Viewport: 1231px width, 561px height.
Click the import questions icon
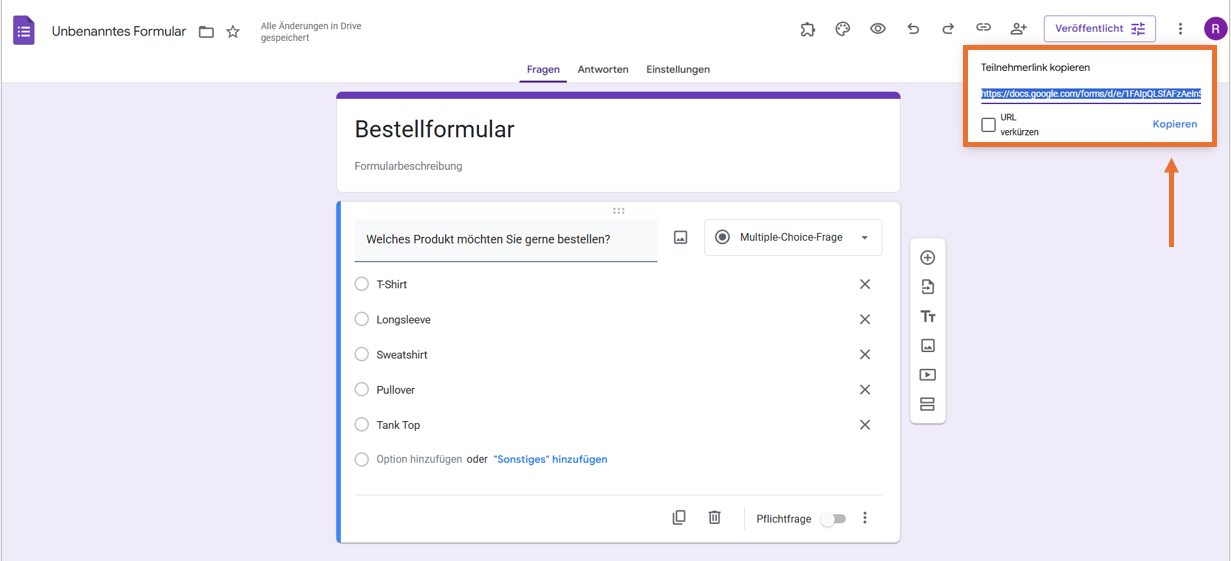(x=928, y=287)
